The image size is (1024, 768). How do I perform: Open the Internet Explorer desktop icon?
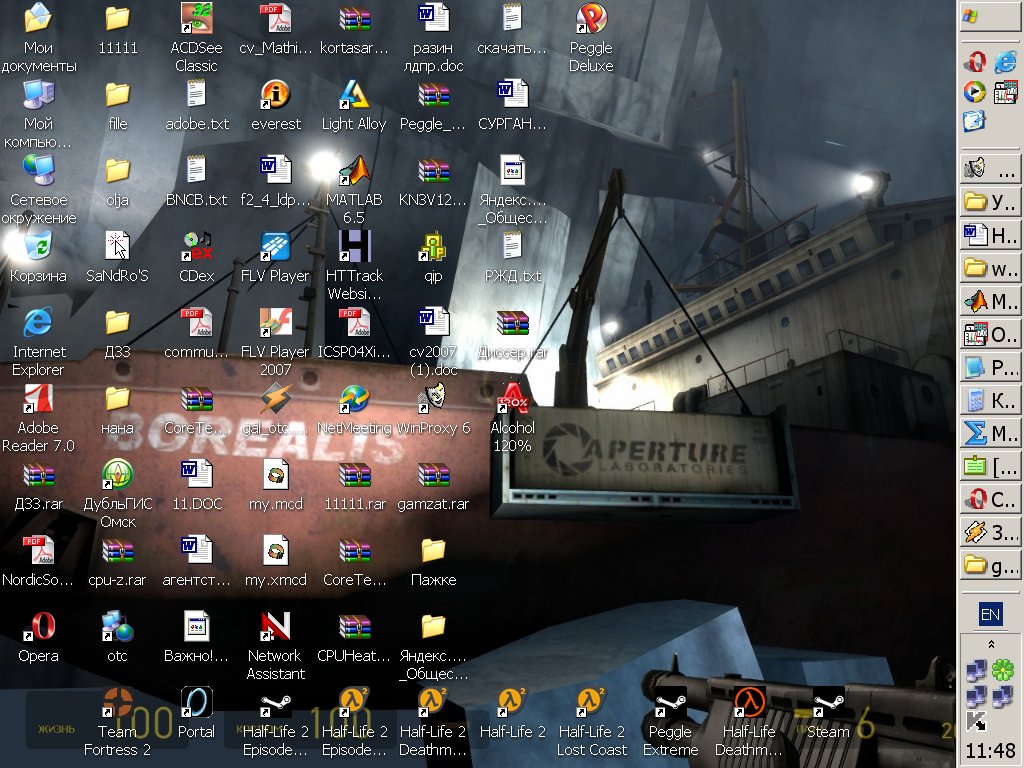click(x=38, y=323)
